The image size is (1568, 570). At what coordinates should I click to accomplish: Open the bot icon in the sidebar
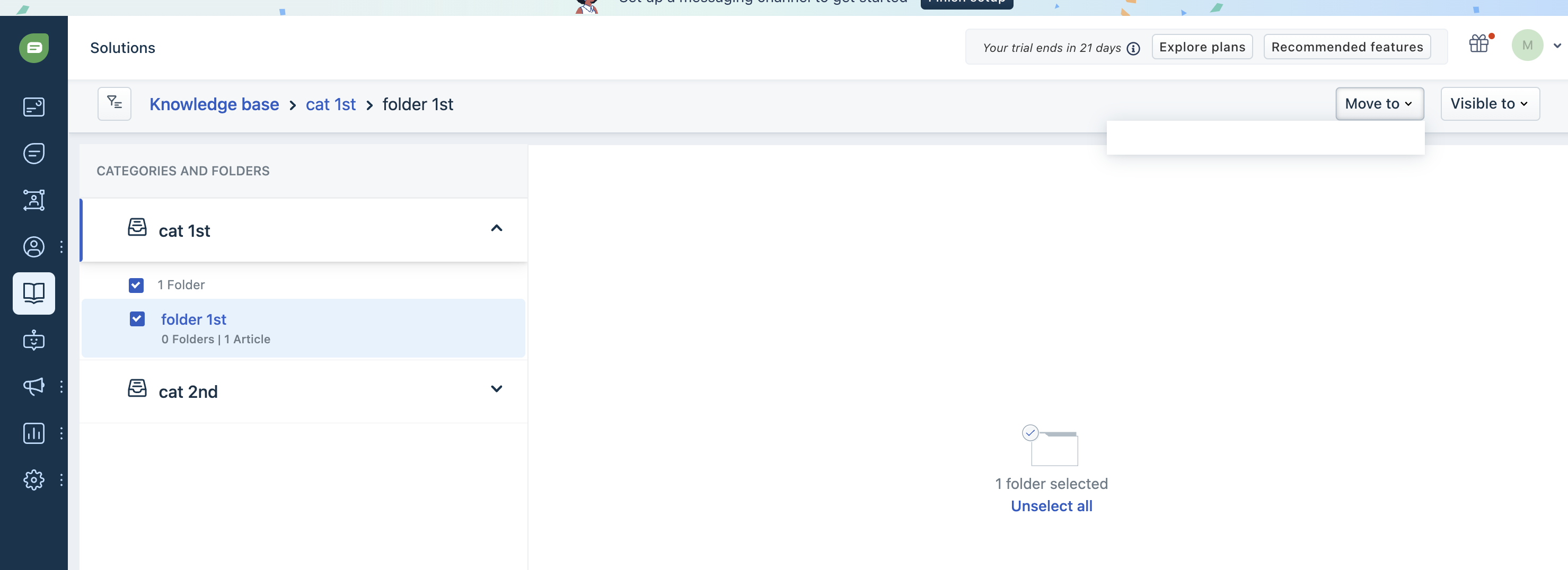[x=34, y=340]
